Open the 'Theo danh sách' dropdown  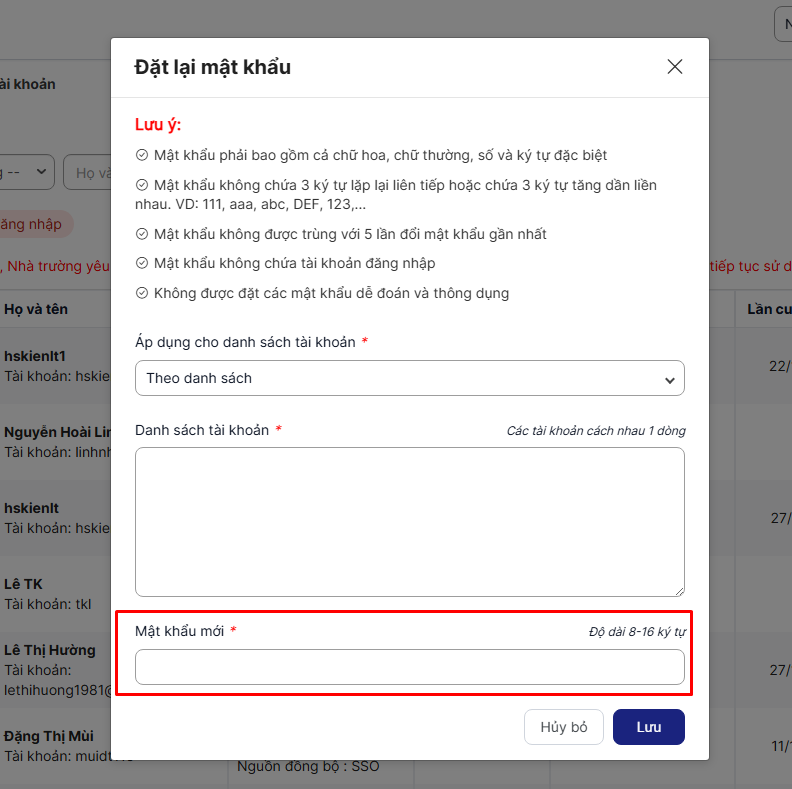click(410, 378)
